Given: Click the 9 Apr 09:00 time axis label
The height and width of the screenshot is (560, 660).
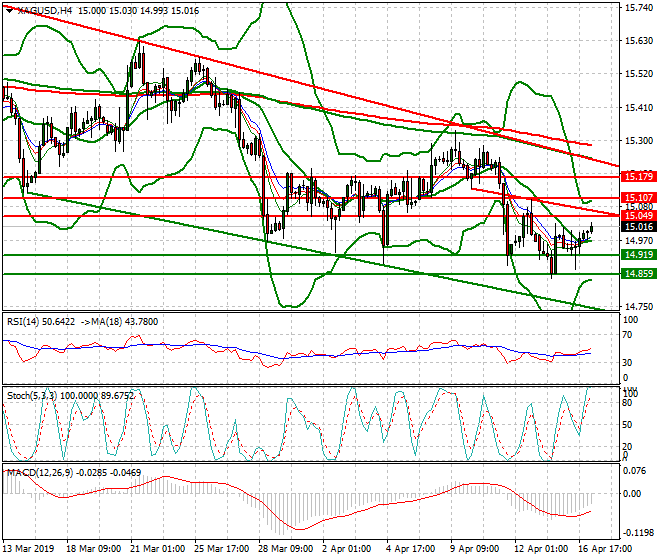Looking at the screenshot, I should pos(475,549).
